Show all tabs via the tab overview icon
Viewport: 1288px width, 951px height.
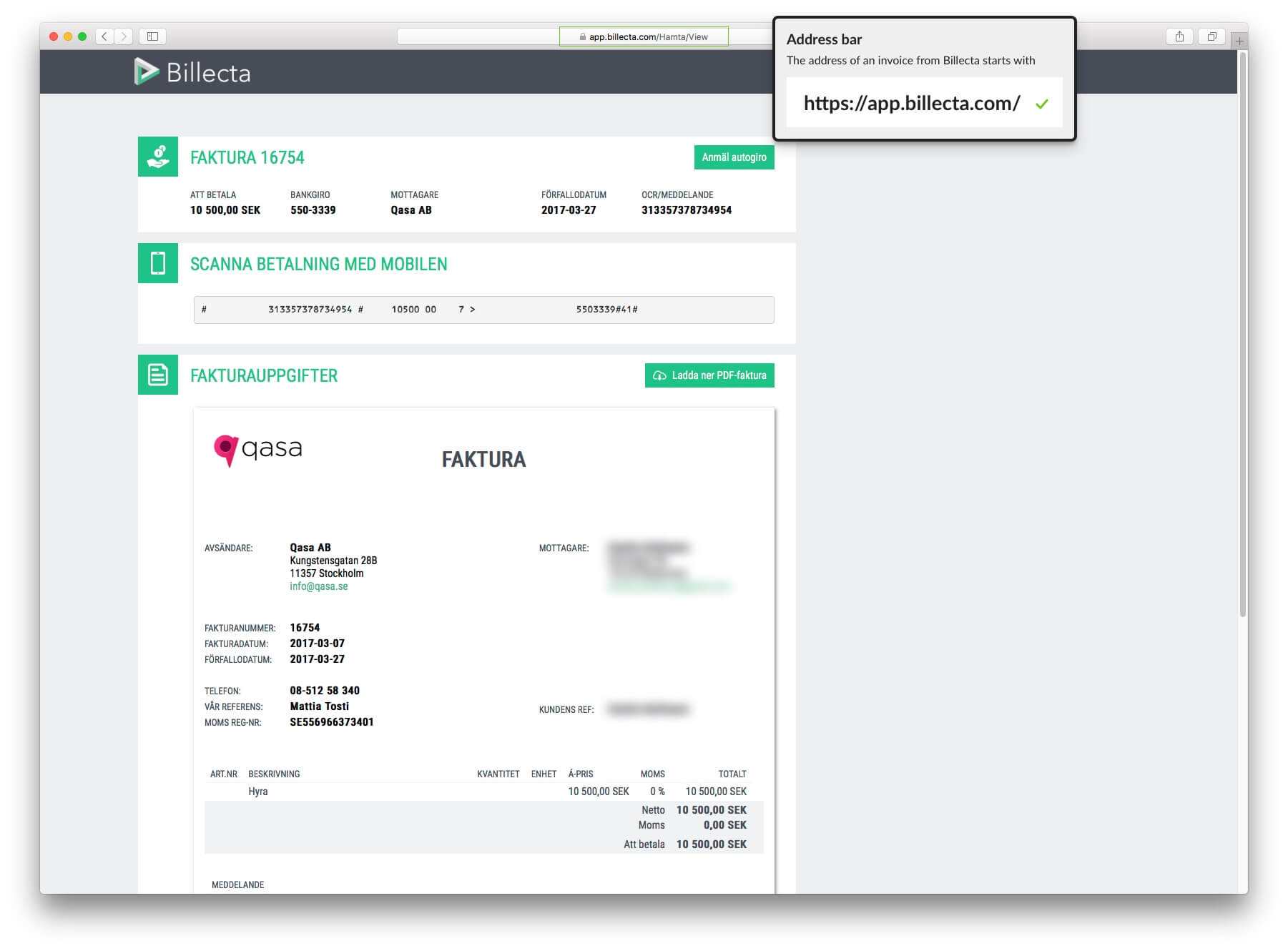click(1211, 36)
